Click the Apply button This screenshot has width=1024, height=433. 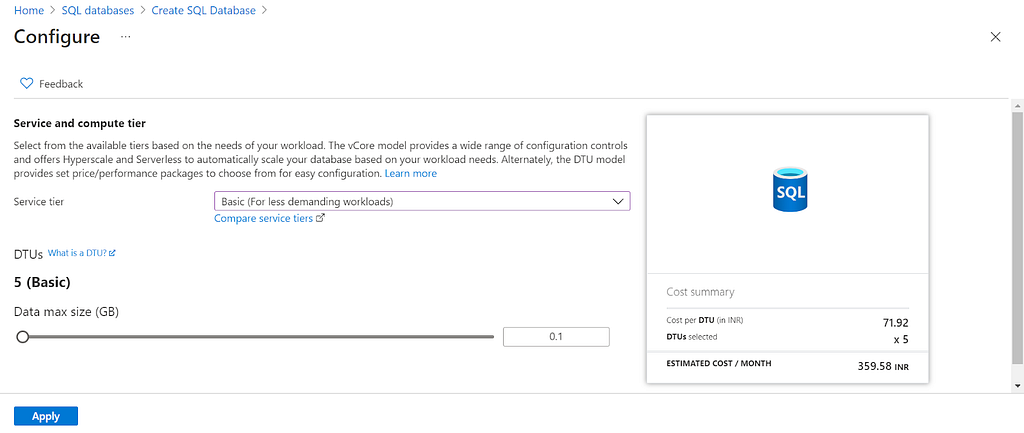pos(46,416)
